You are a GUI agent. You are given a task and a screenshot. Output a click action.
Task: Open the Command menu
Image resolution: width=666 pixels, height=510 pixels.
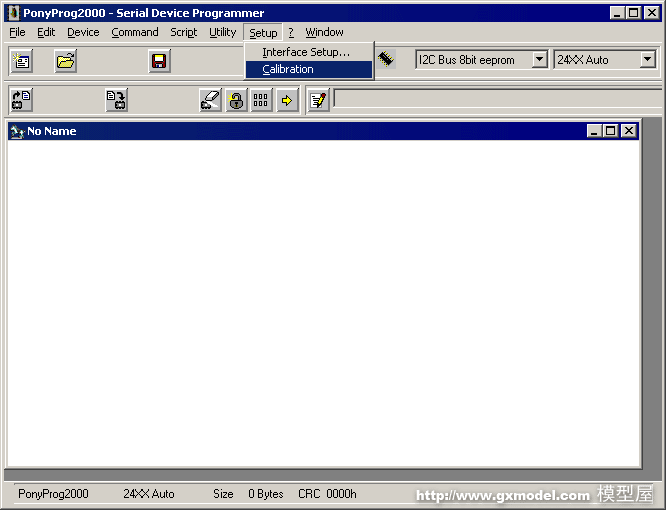[134, 32]
